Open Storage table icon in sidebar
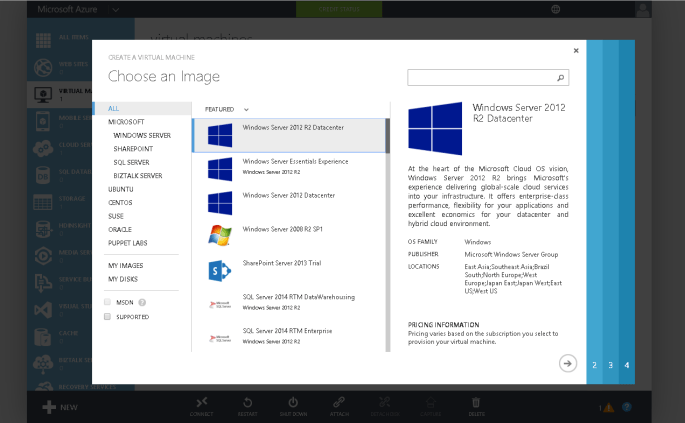Screen dimensions: 685x423 tap(43, 202)
